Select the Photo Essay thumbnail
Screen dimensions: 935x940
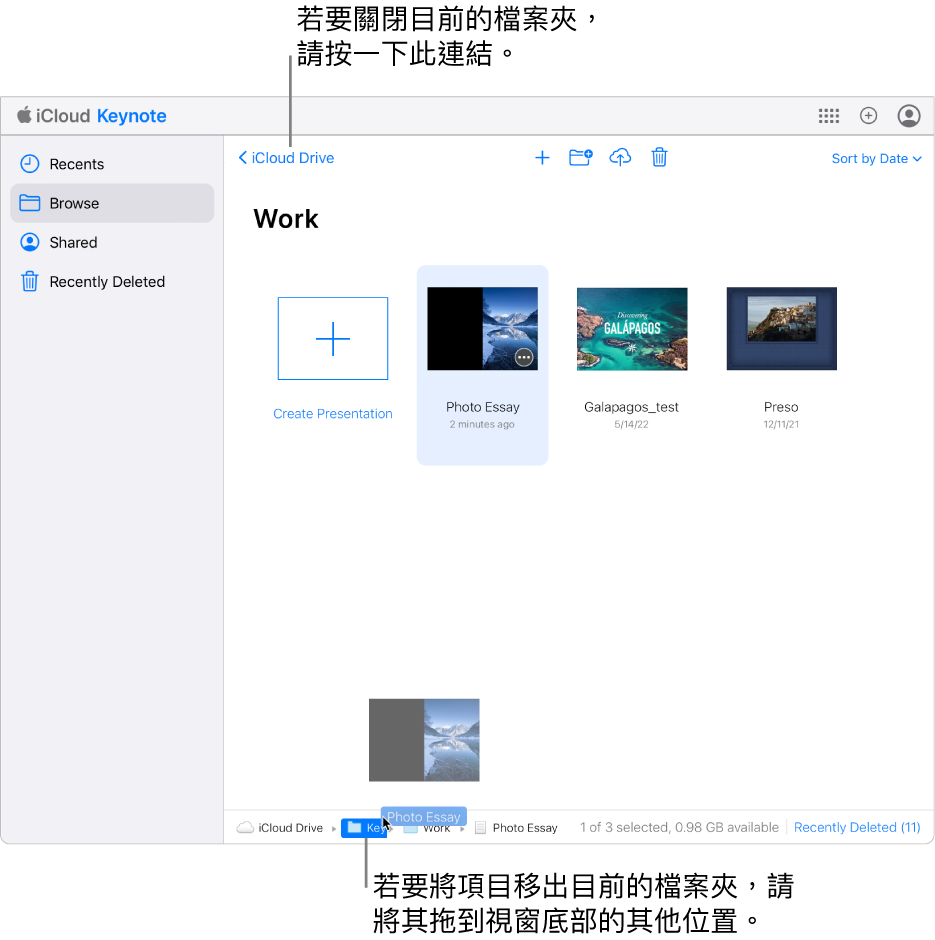click(x=482, y=329)
